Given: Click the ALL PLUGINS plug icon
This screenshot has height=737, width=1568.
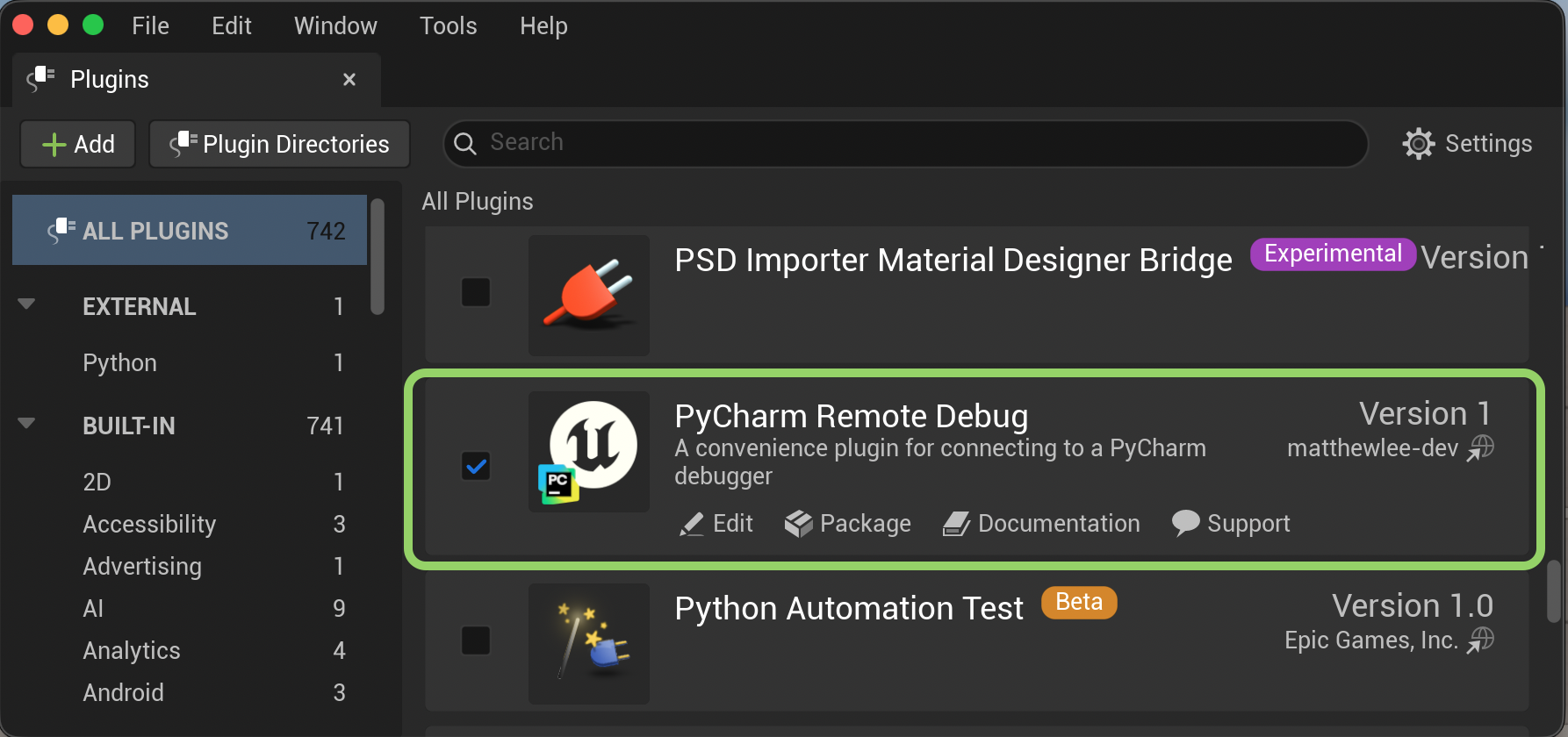Looking at the screenshot, I should [61, 230].
